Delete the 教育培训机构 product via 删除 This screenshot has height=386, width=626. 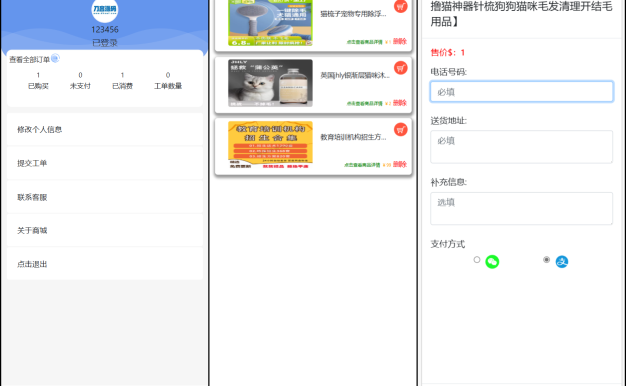pos(400,164)
